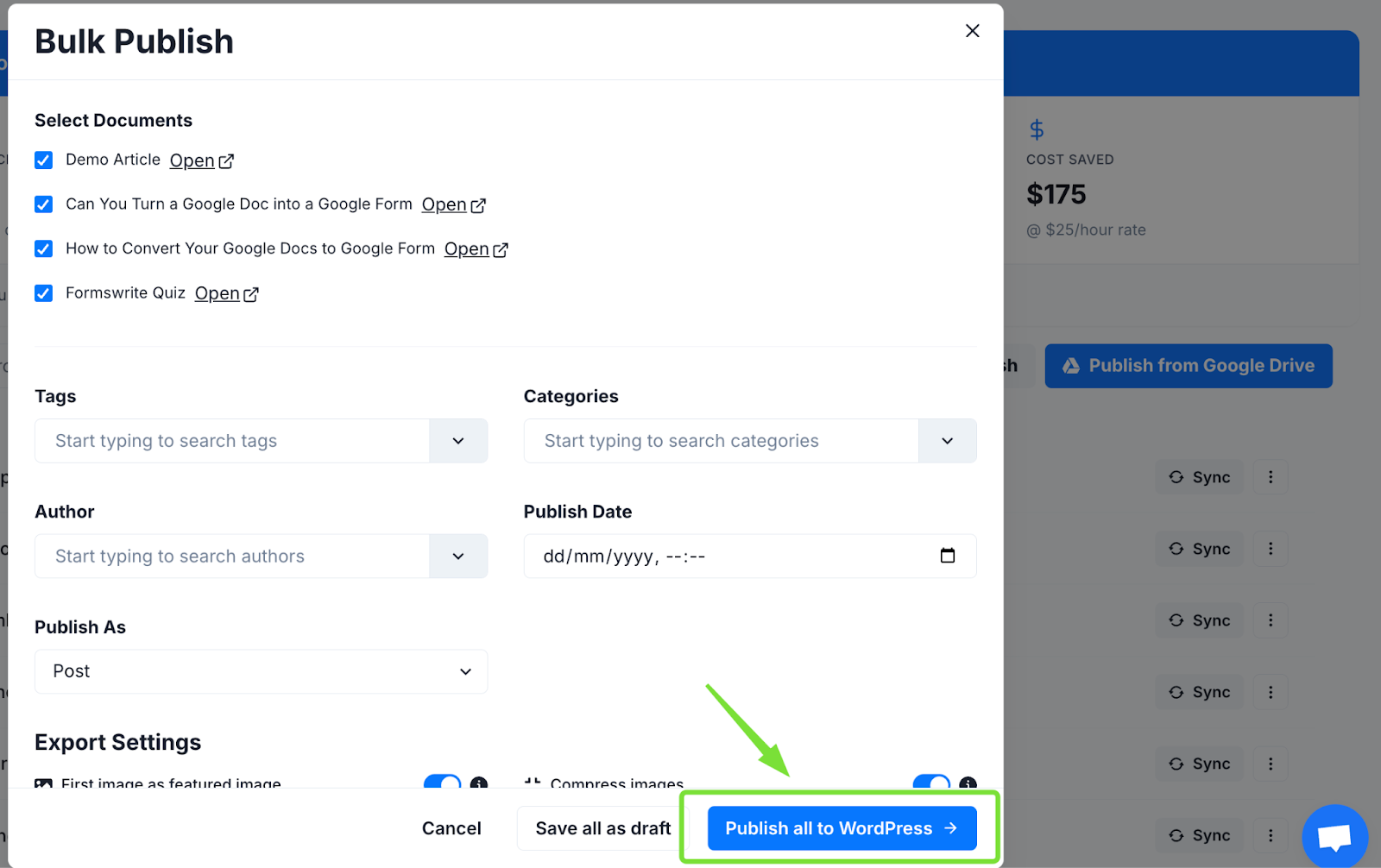Click Save all as draft
The width and height of the screenshot is (1381, 868).
click(602, 827)
